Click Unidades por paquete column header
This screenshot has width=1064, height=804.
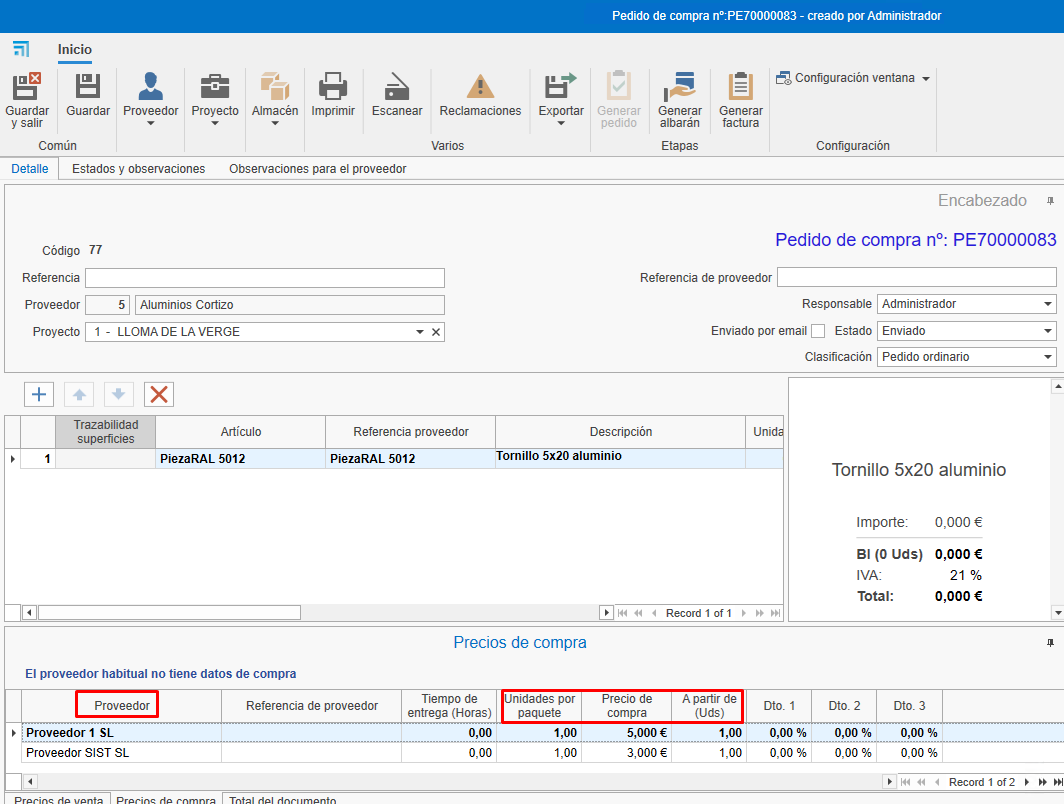pyautogui.click(x=539, y=706)
